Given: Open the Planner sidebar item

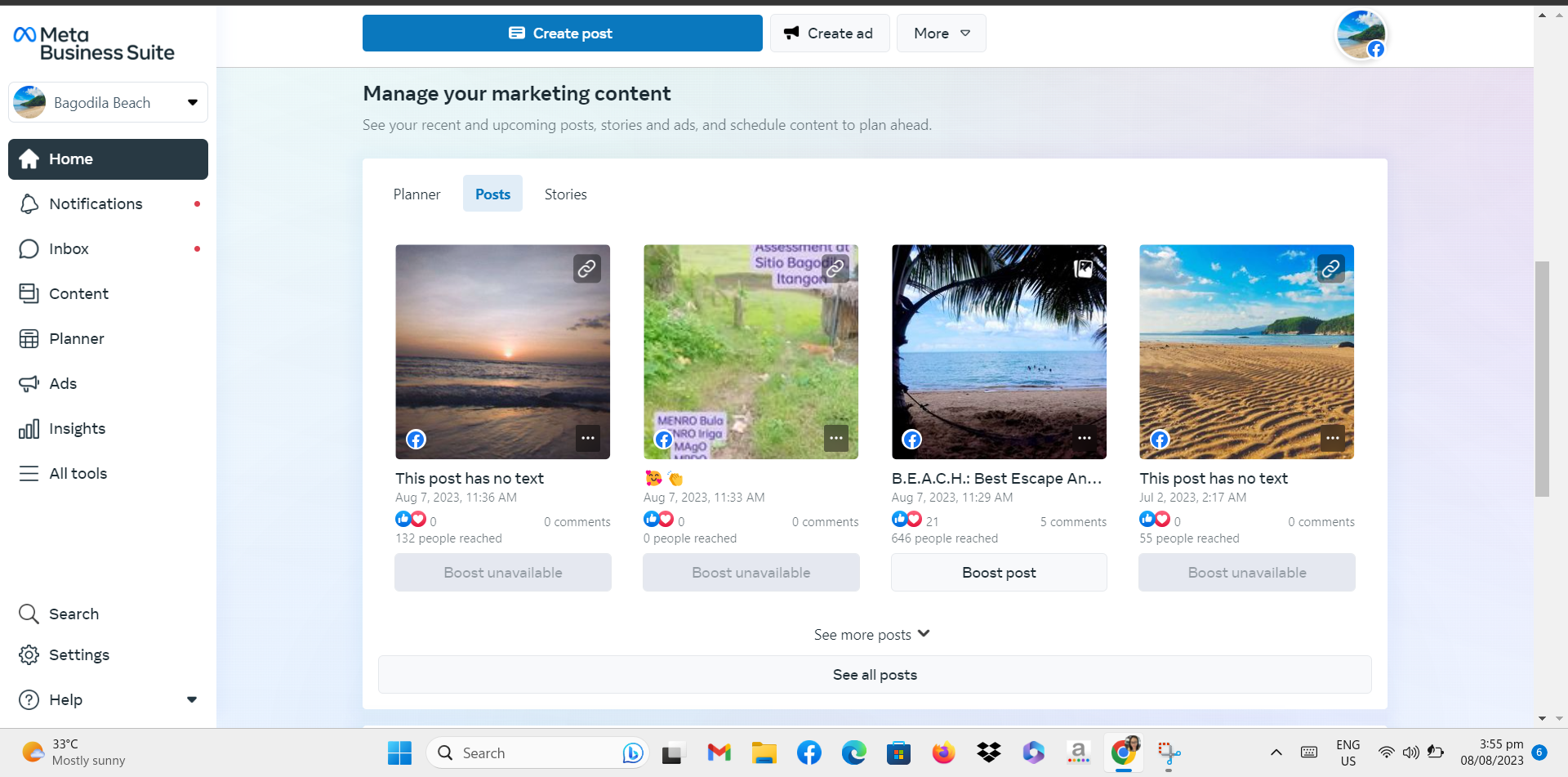Looking at the screenshot, I should (x=108, y=339).
